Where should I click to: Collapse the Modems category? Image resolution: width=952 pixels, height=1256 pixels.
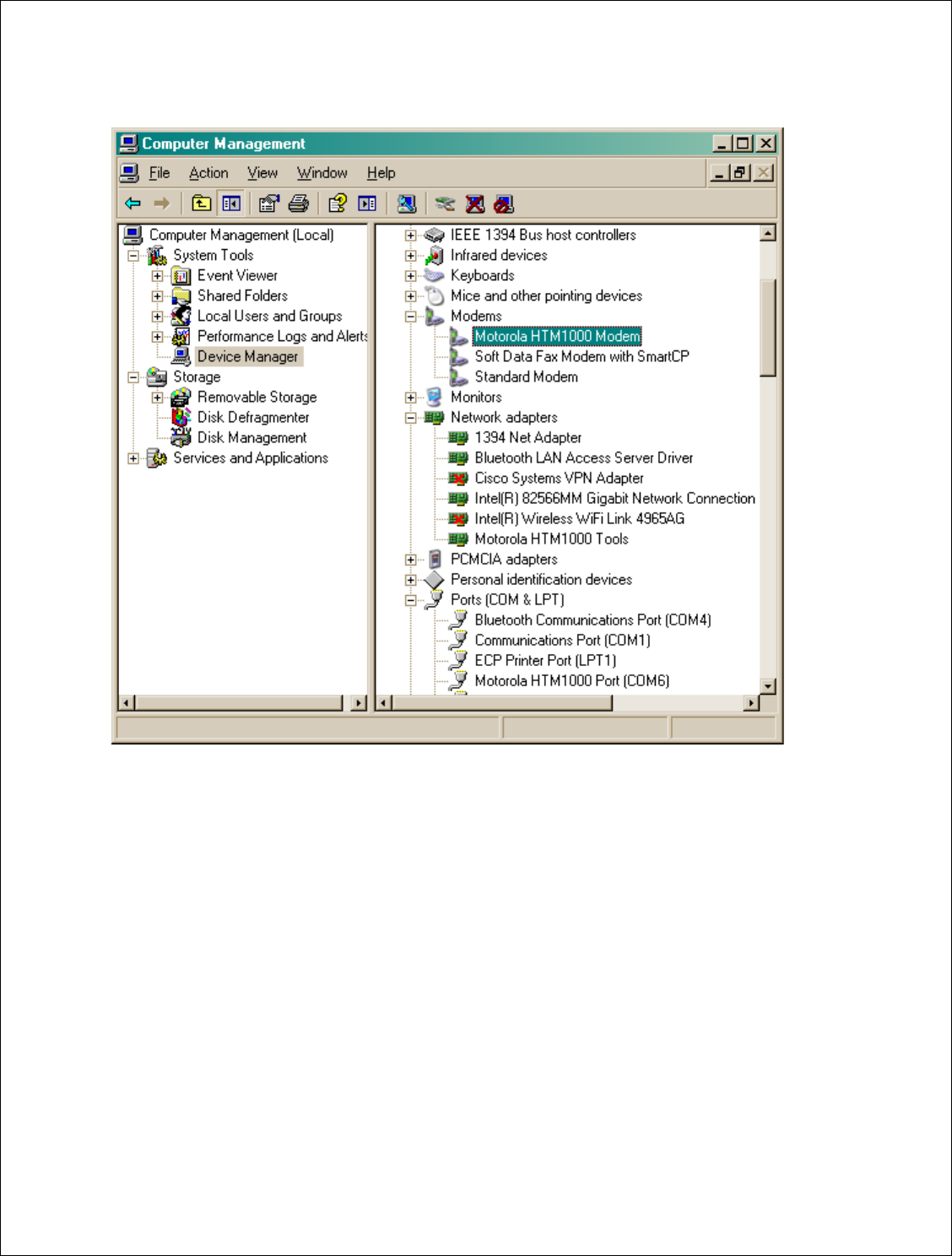click(x=410, y=317)
